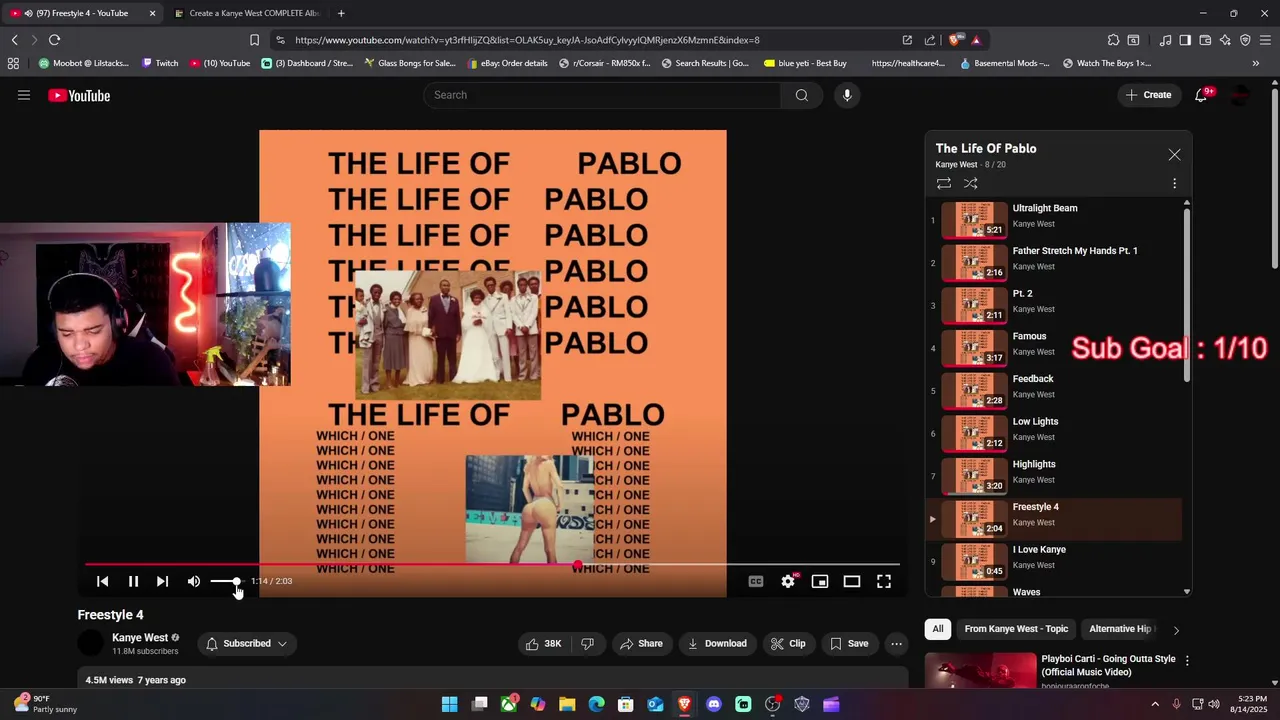
Task: Open the Subscribed notification dropdown
Action: point(247,643)
